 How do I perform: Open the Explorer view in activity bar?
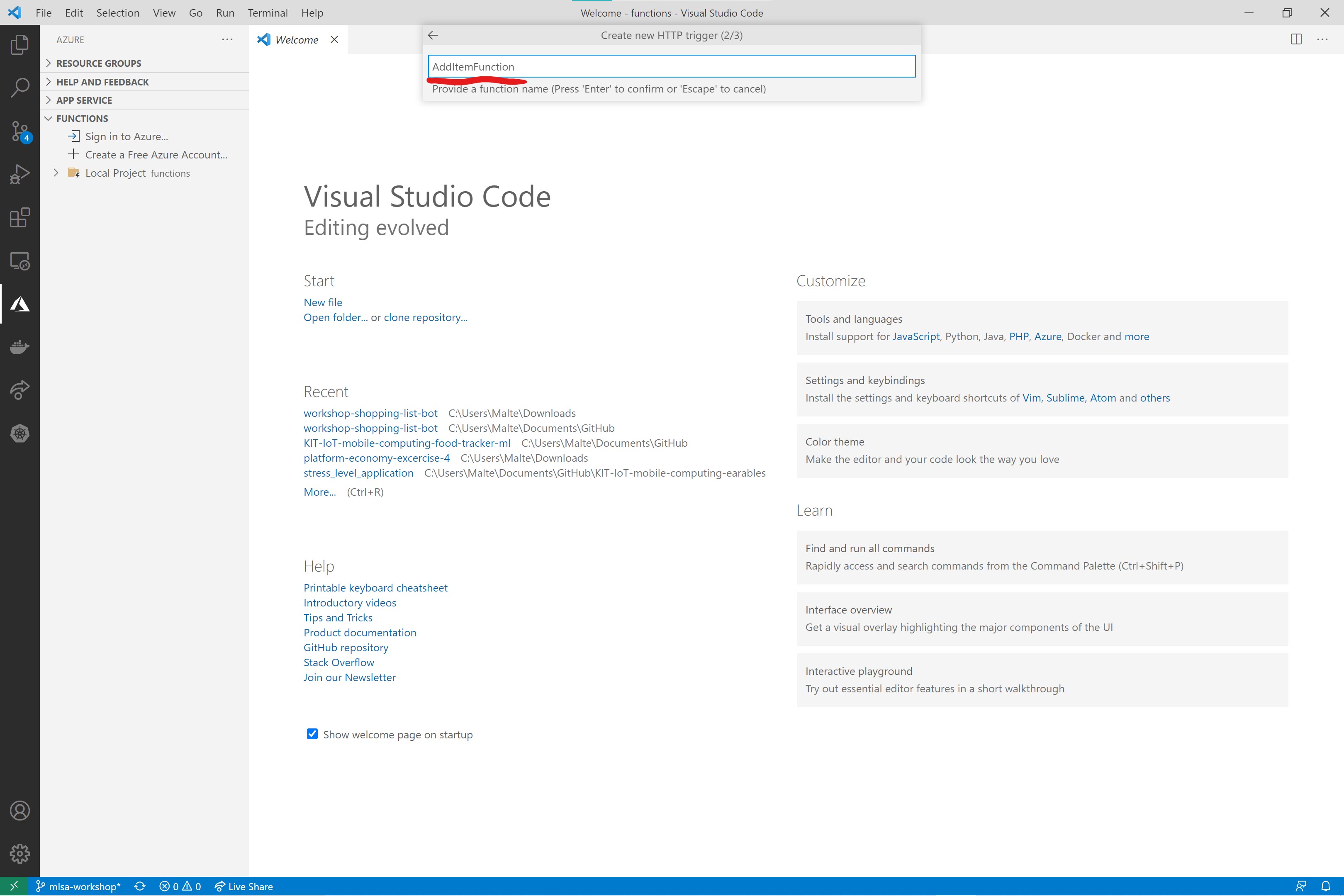[x=19, y=44]
